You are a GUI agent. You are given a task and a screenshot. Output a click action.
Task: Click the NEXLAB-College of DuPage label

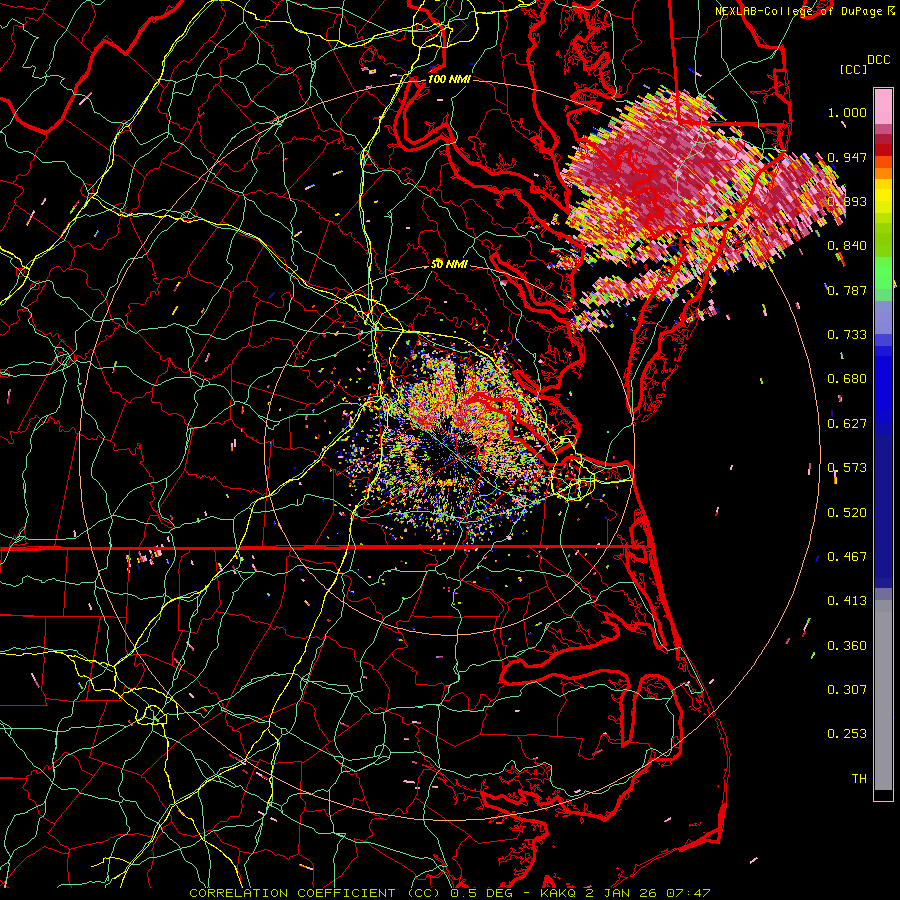click(x=800, y=11)
